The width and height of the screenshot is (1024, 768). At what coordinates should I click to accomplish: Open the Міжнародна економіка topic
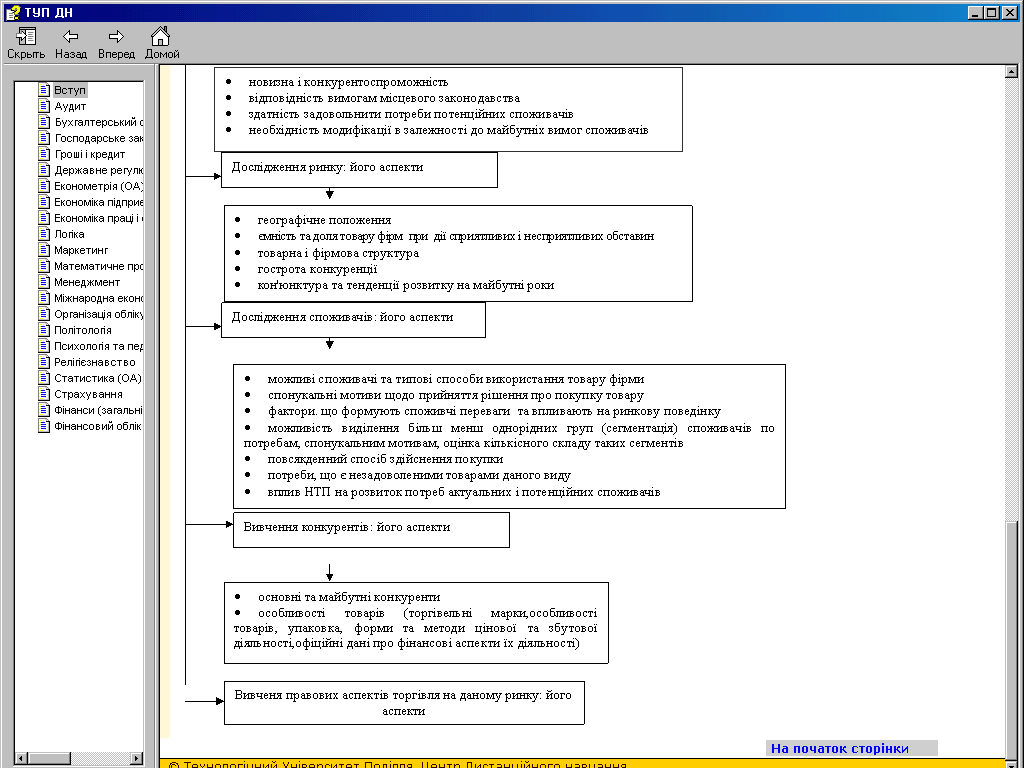(98, 298)
